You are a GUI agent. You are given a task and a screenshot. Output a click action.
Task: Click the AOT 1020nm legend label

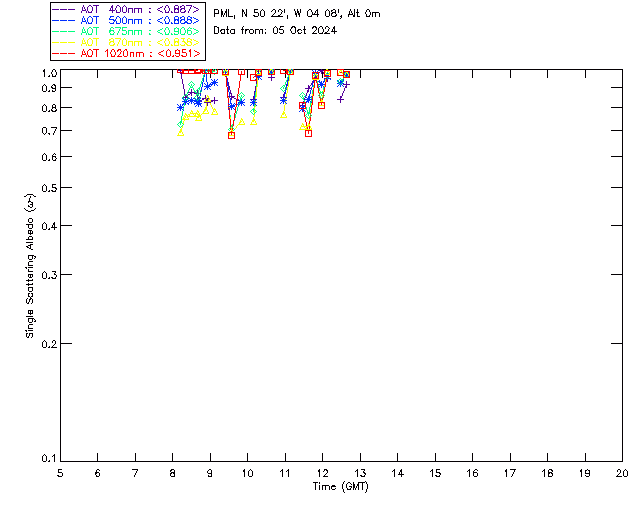(x=140, y=53)
